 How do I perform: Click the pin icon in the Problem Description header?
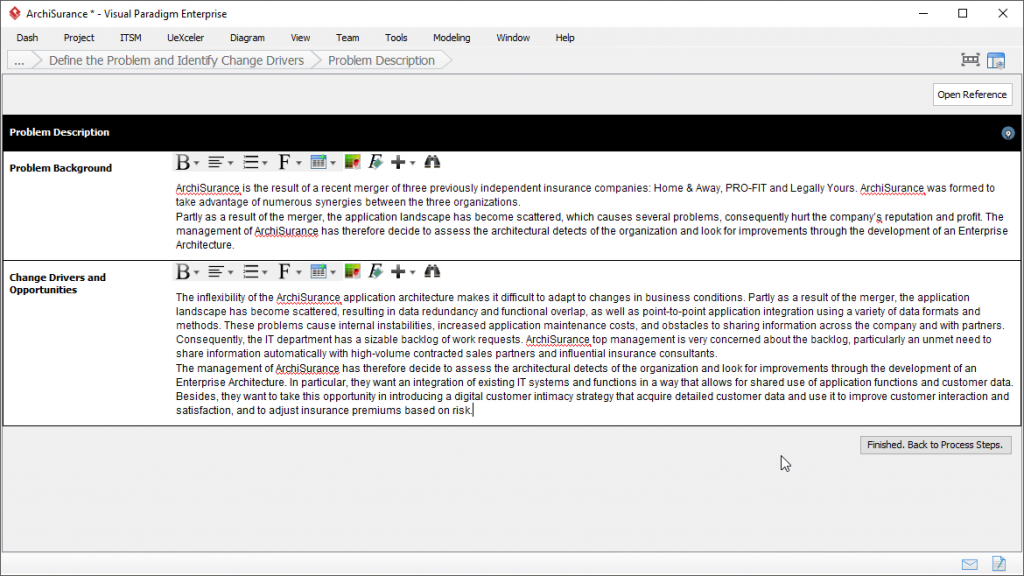(x=1008, y=133)
